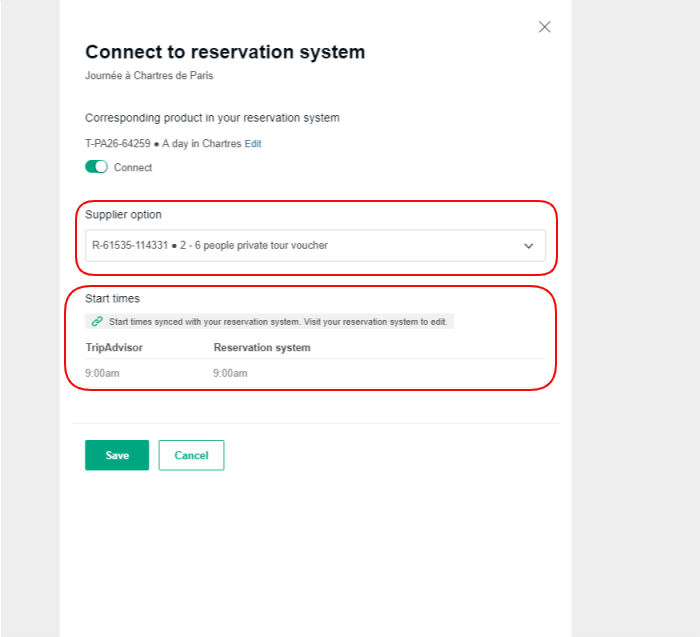Close the Connect to reservation system dialog
Screen dimensions: 700x637
pyautogui.click(x=544, y=27)
